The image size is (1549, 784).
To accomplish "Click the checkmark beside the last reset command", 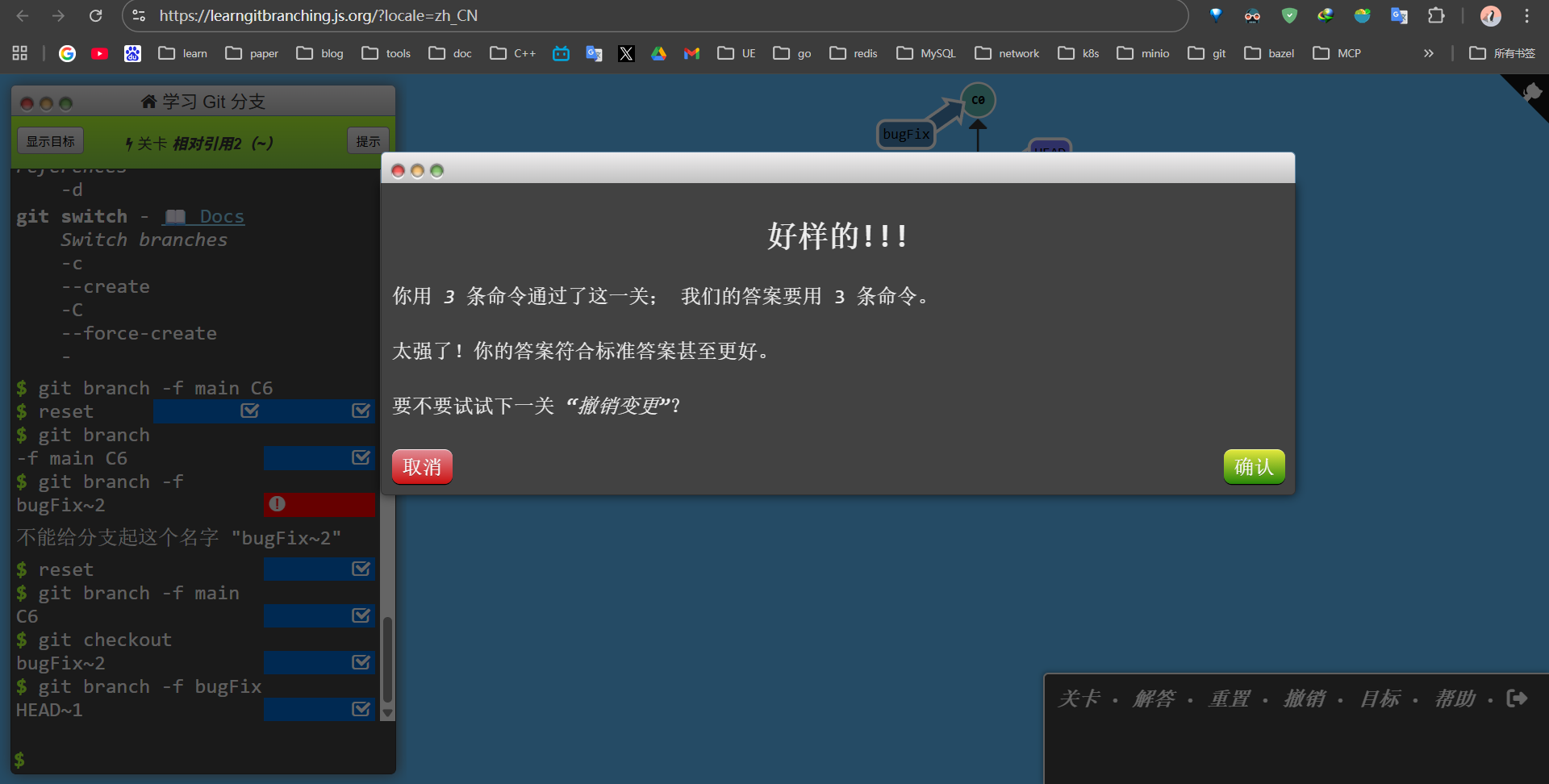I will [x=361, y=569].
